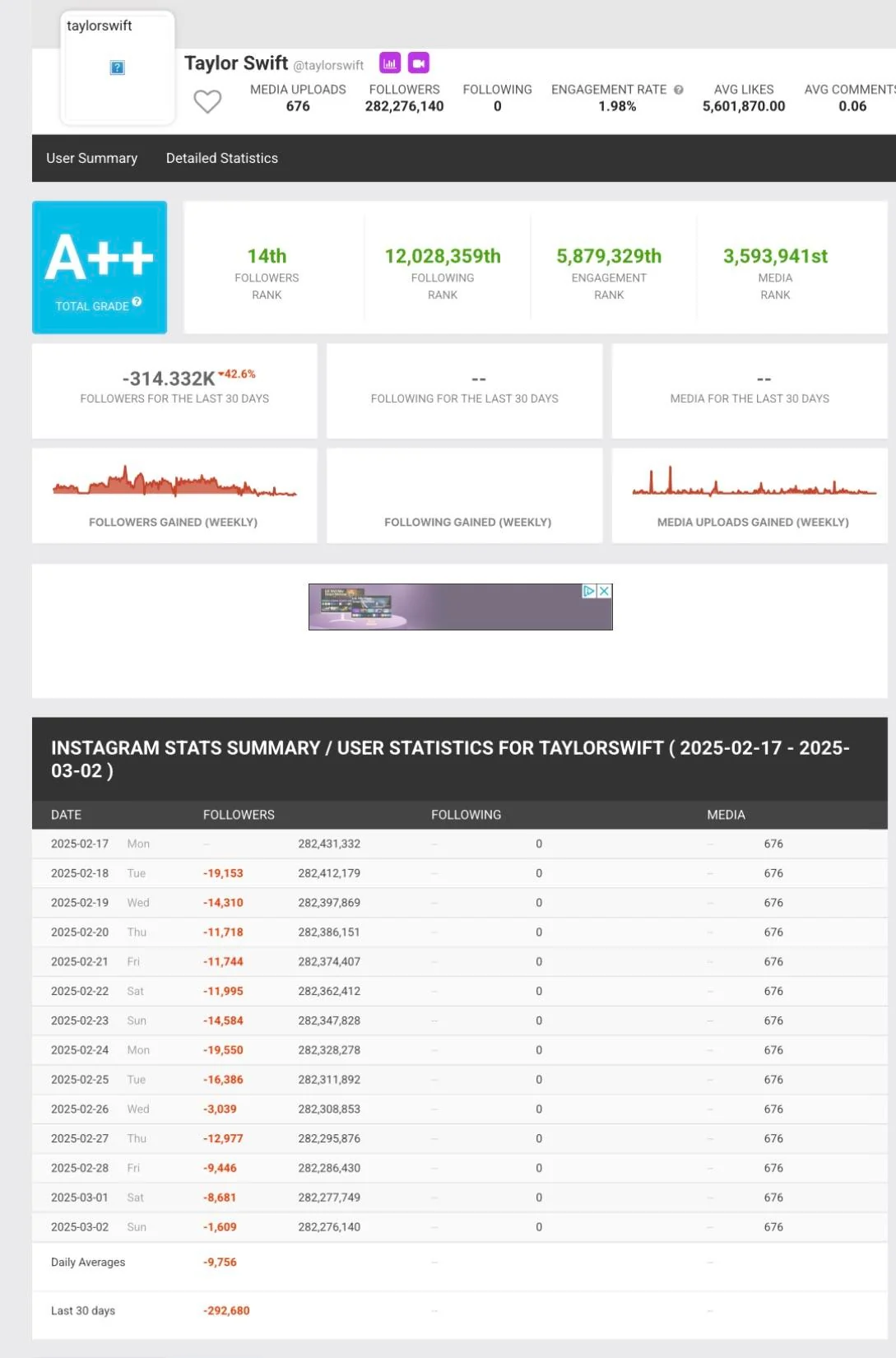Click the 2025-02-22 date cell

point(80,991)
